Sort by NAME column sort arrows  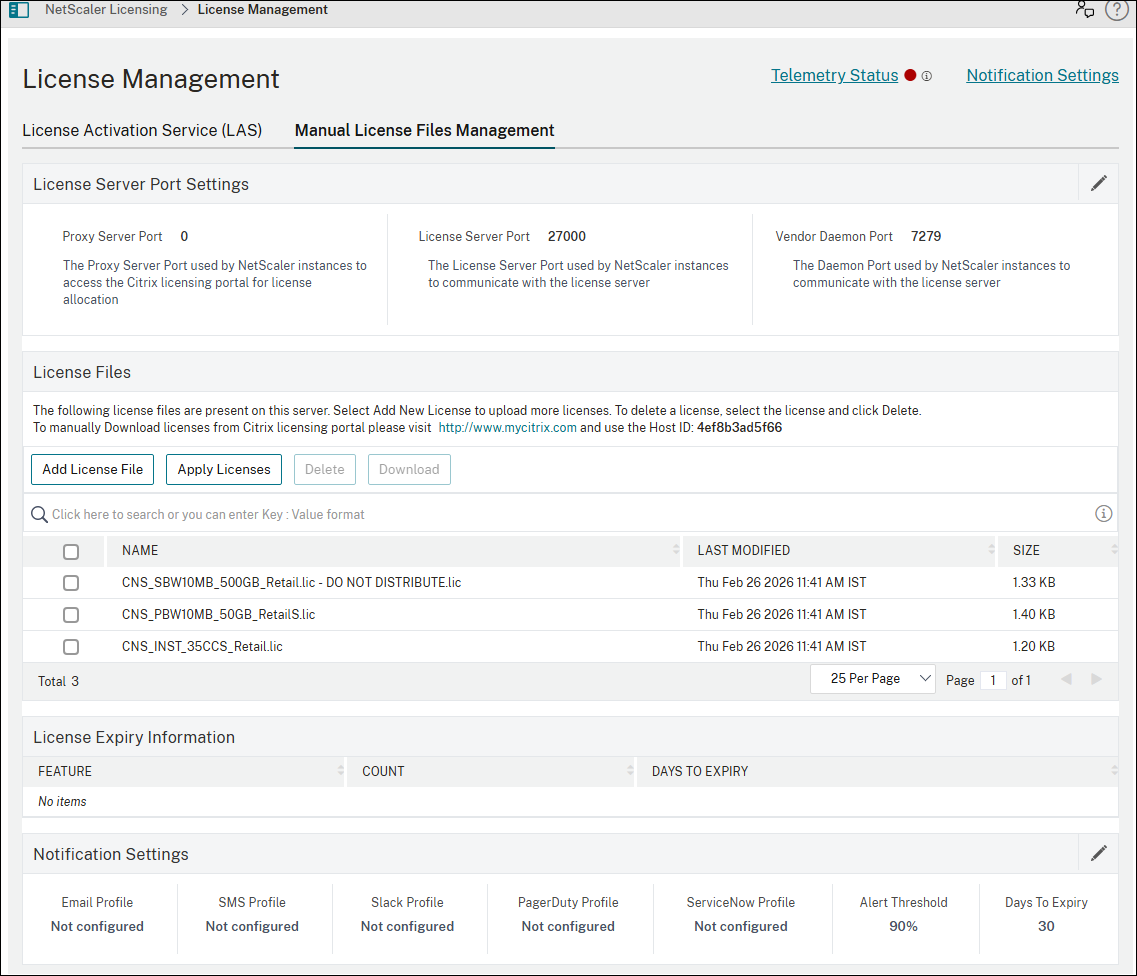click(676, 550)
